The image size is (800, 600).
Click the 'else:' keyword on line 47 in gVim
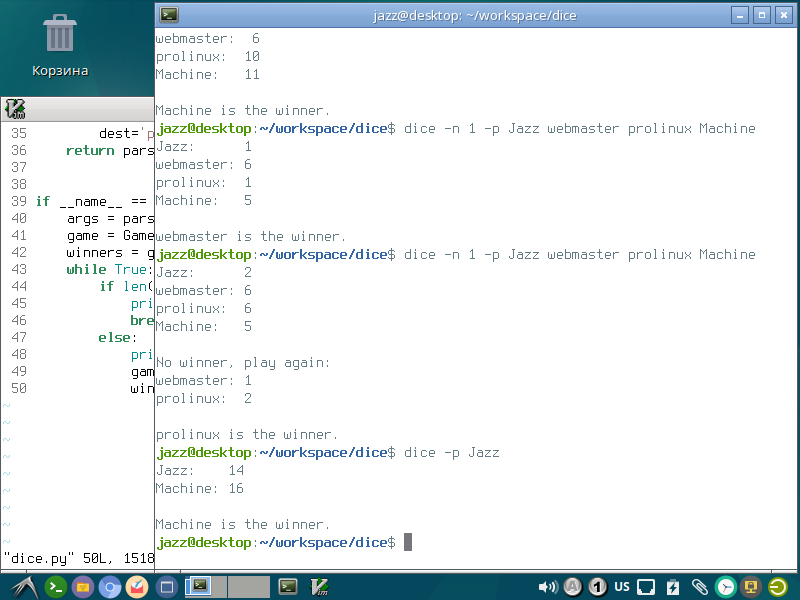point(117,338)
